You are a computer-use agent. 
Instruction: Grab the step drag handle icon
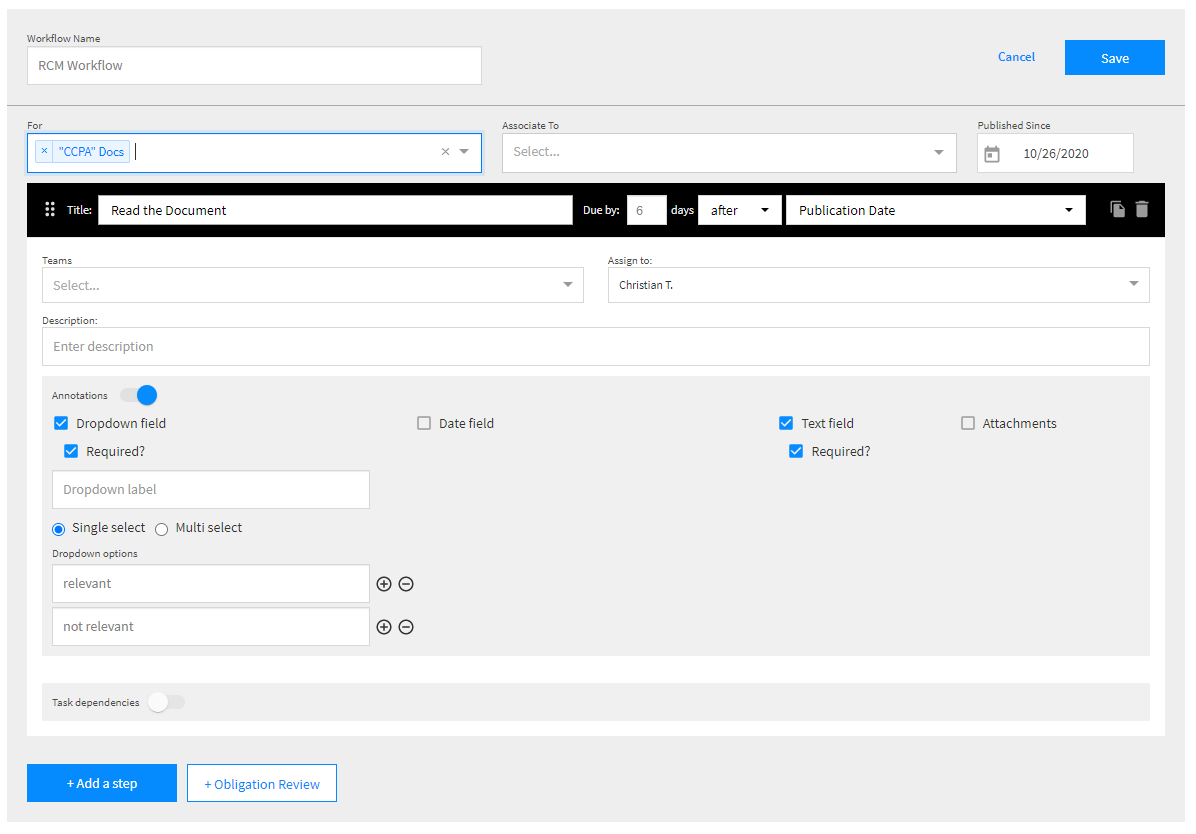[50, 210]
